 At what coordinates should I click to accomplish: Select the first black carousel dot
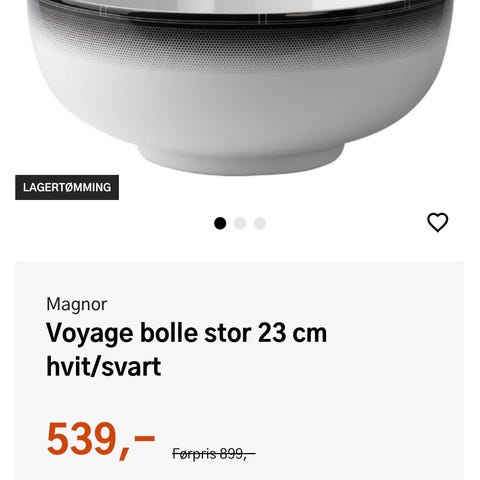(220, 223)
